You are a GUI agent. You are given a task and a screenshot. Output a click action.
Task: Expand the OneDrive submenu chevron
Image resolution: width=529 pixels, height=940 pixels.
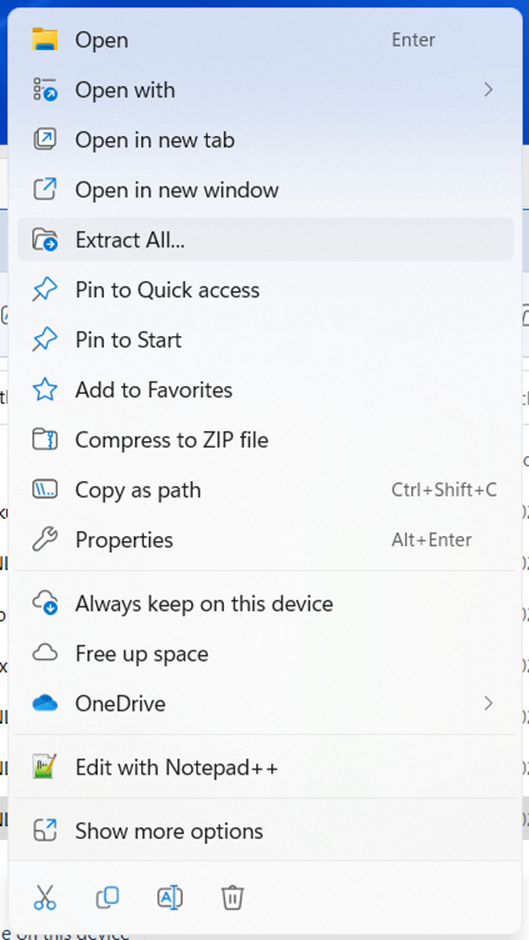pos(488,703)
